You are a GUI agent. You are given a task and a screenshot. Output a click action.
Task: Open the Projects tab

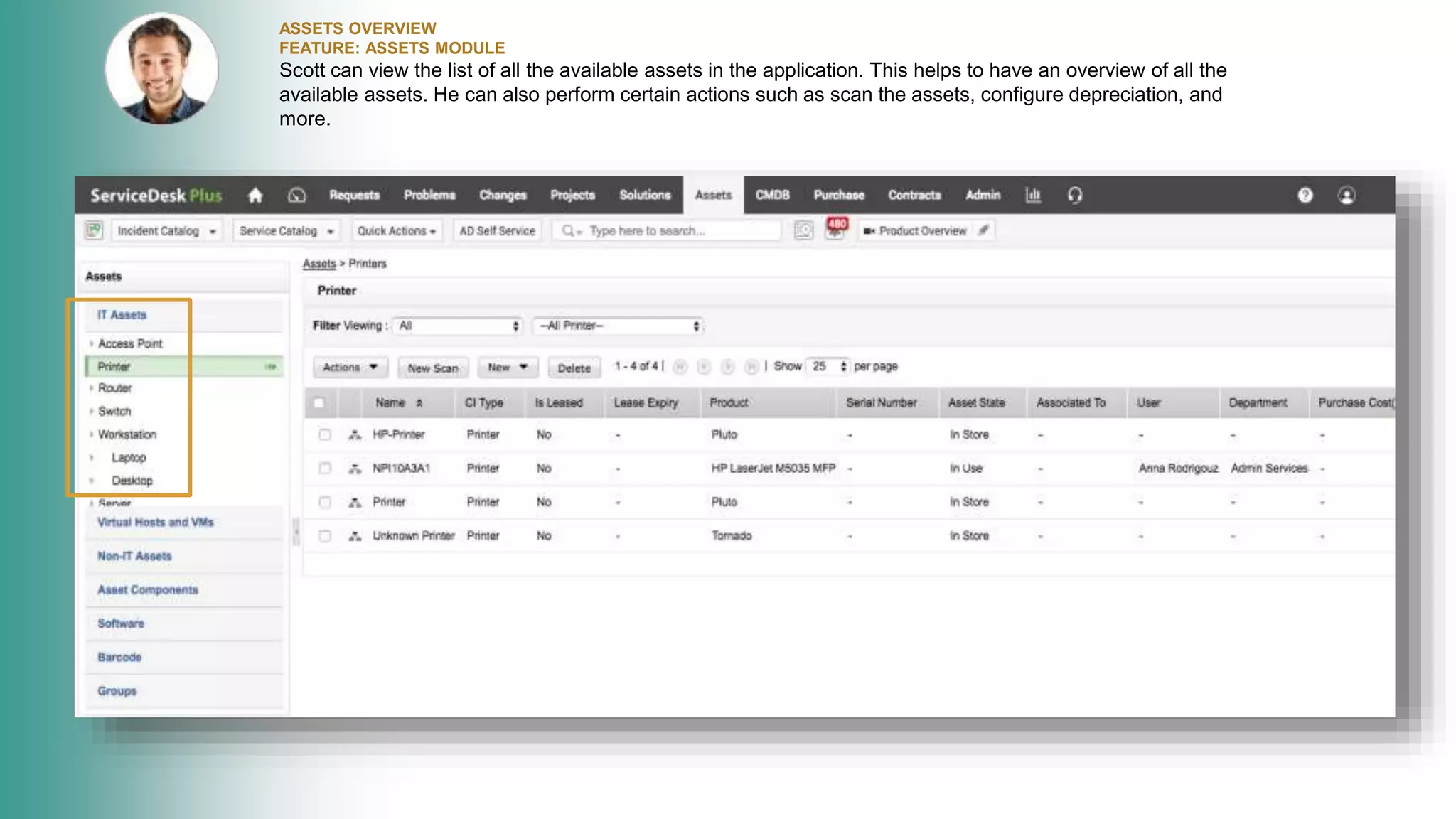click(572, 195)
